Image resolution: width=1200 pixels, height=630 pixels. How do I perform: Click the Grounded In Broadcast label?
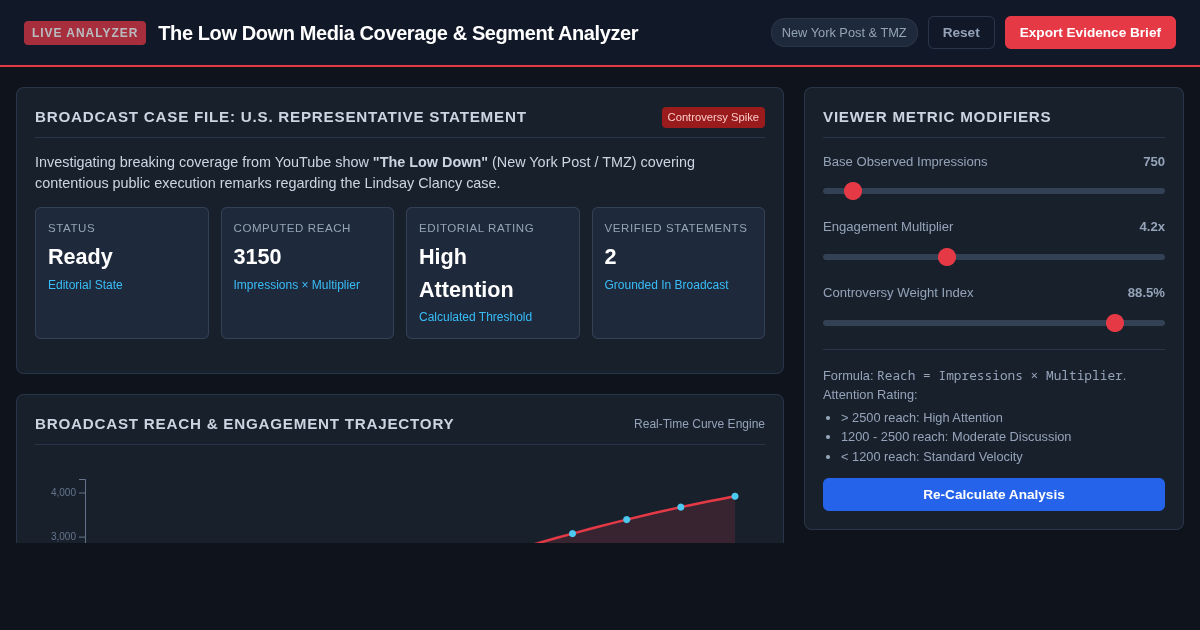[666, 285]
